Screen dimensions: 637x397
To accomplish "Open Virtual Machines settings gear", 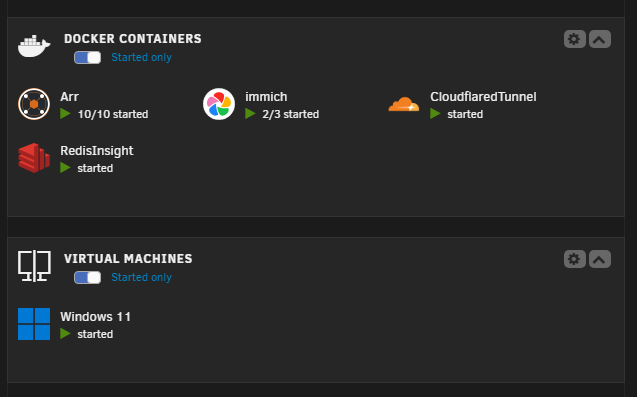I will pyautogui.click(x=574, y=259).
